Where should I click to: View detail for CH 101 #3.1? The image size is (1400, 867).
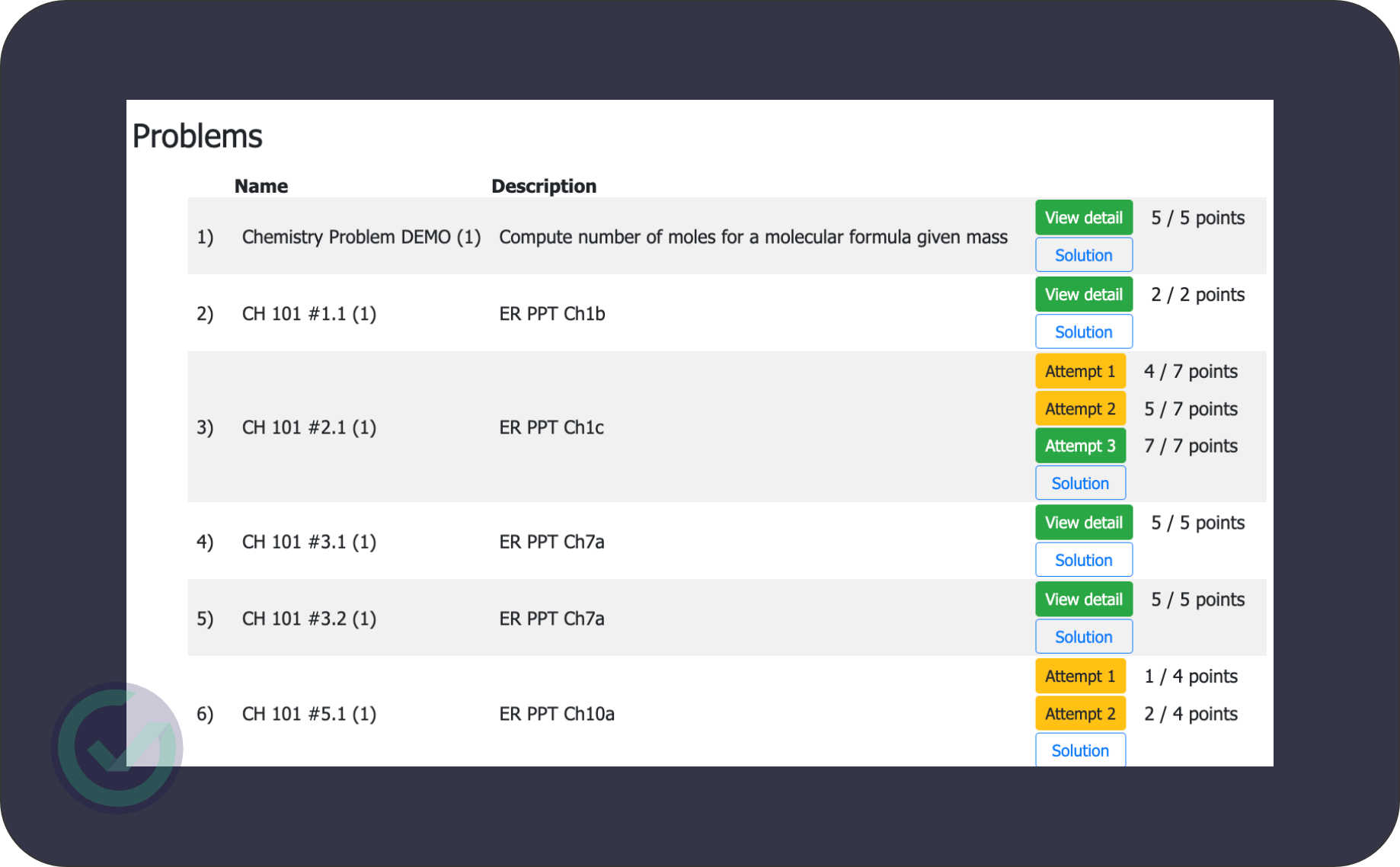(x=1083, y=523)
